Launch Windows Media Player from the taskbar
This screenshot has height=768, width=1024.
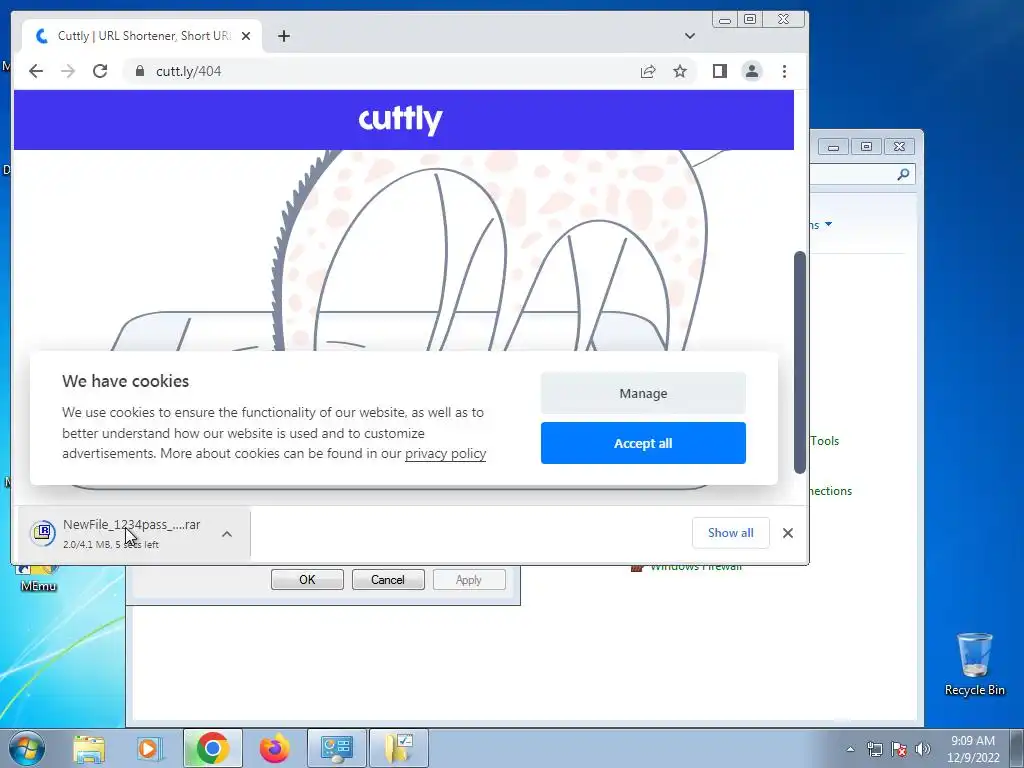(x=150, y=749)
